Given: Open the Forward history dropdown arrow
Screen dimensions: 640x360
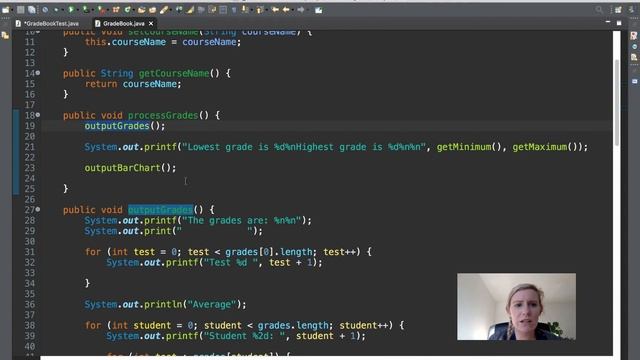Looking at the screenshot, I should pos(308,10).
